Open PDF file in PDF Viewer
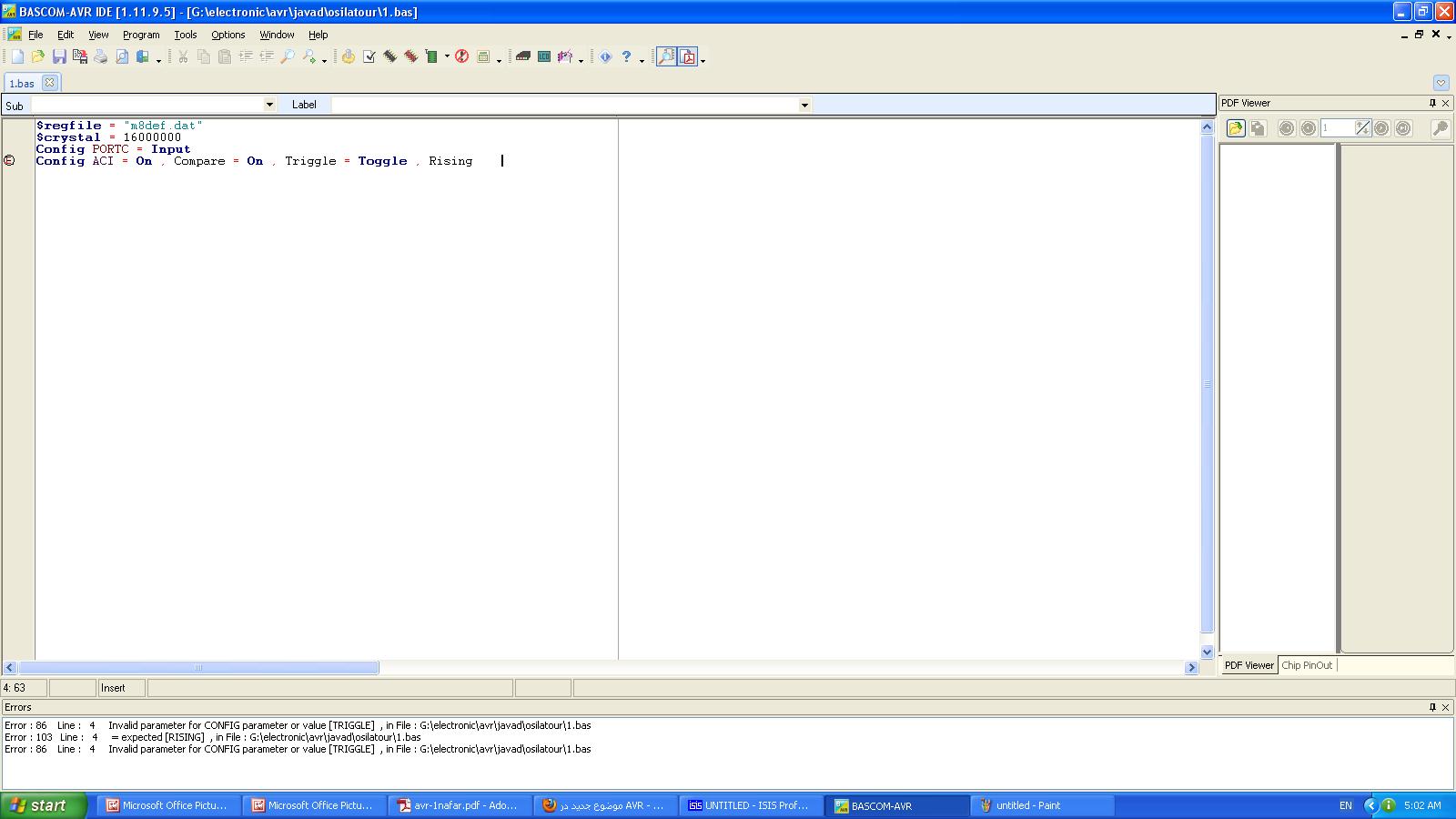 pyautogui.click(x=1236, y=128)
